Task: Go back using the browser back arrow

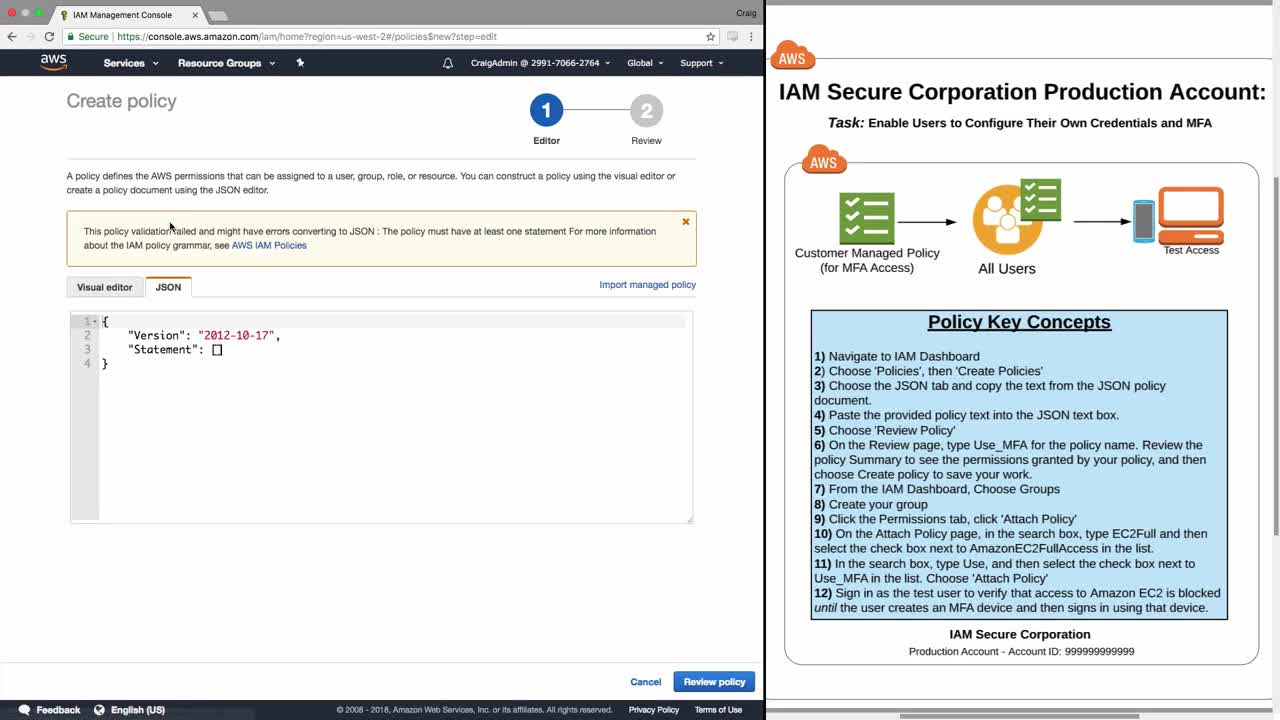Action: coord(12,36)
